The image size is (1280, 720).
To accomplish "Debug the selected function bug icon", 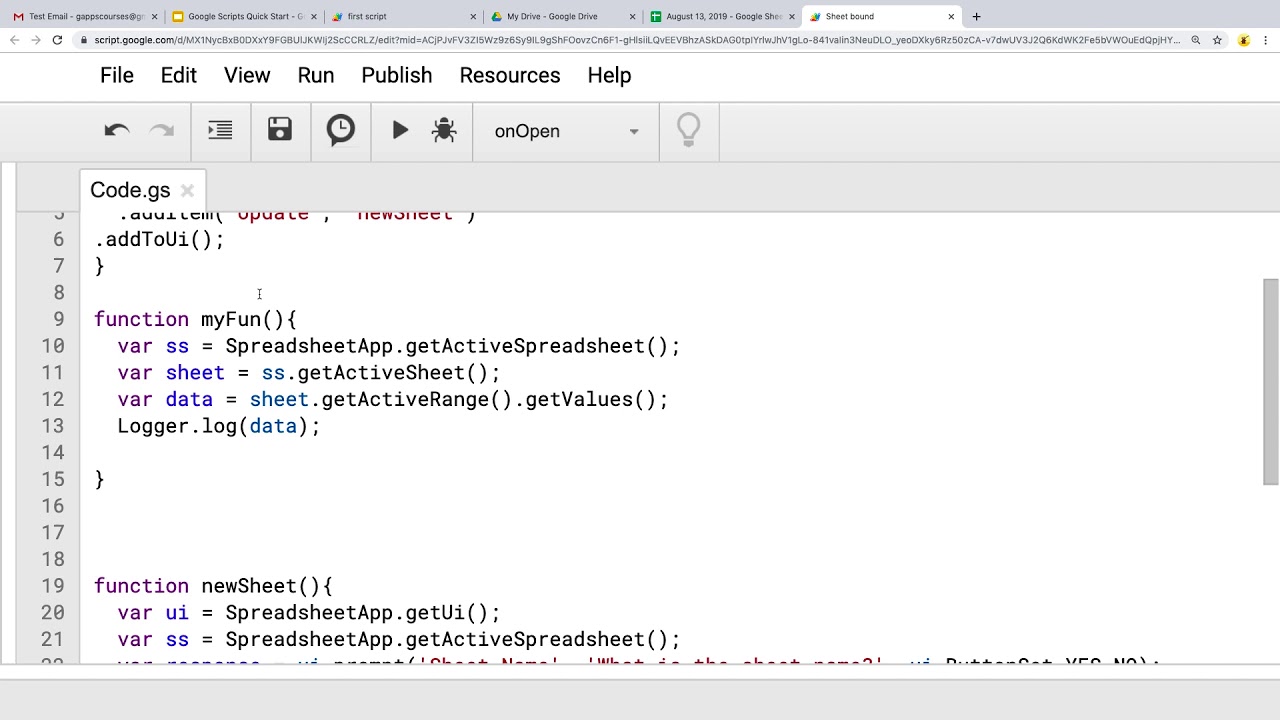I will pyautogui.click(x=444, y=130).
